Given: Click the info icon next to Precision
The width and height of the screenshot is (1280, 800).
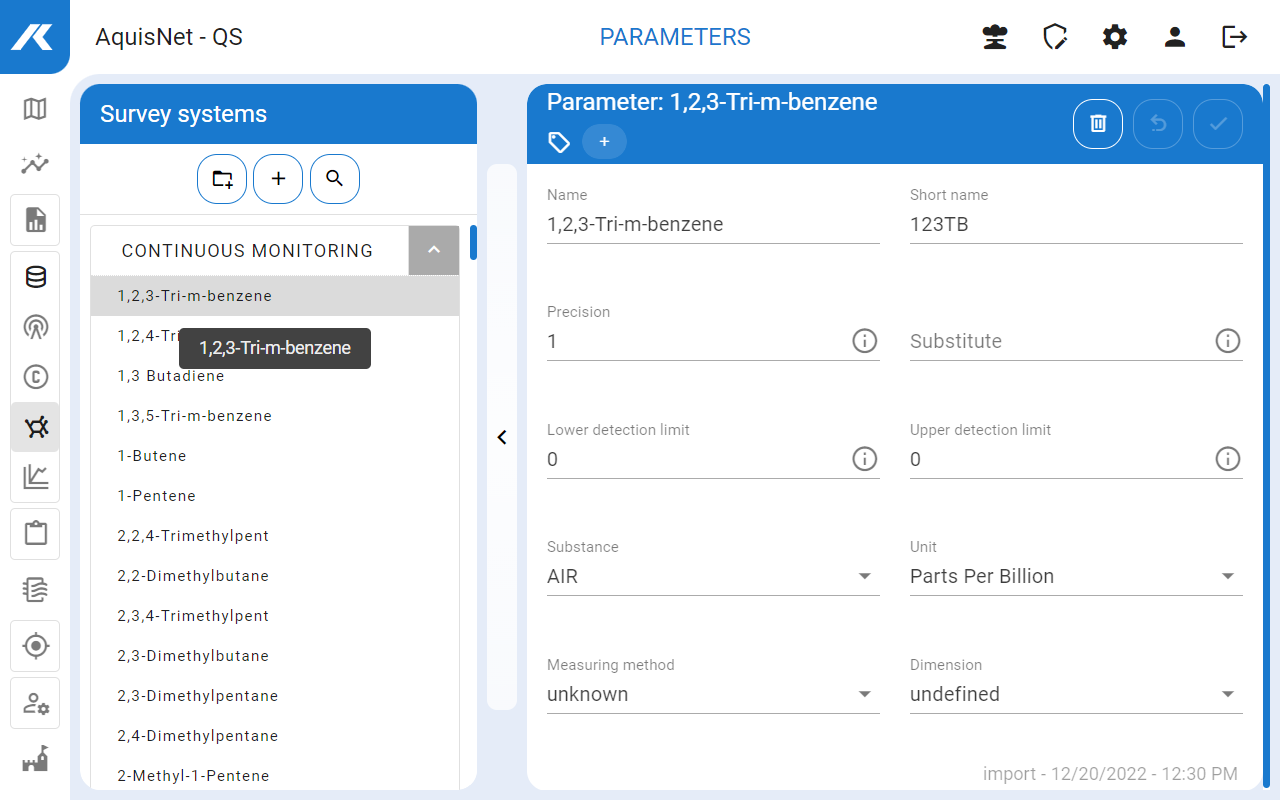Looking at the screenshot, I should [x=864, y=341].
